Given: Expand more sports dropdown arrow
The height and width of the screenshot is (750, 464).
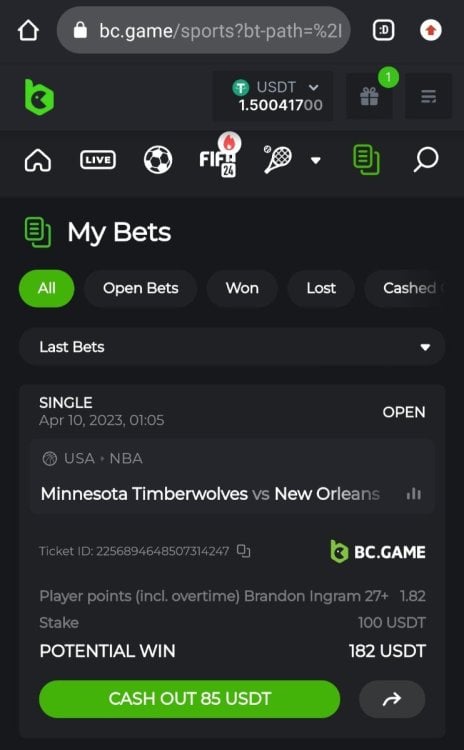Looking at the screenshot, I should (316, 160).
